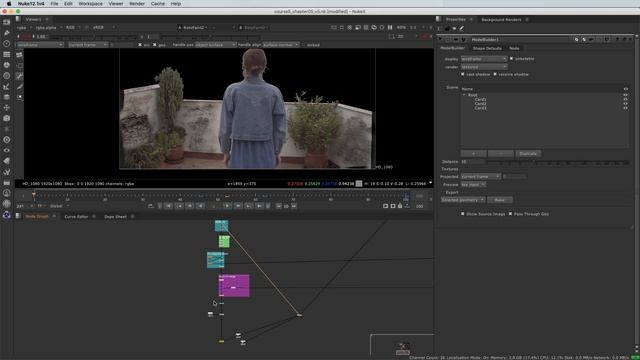This screenshot has height=360, width=640.
Task: Open the viewer rgba channel dropdown
Action: coord(24,27)
